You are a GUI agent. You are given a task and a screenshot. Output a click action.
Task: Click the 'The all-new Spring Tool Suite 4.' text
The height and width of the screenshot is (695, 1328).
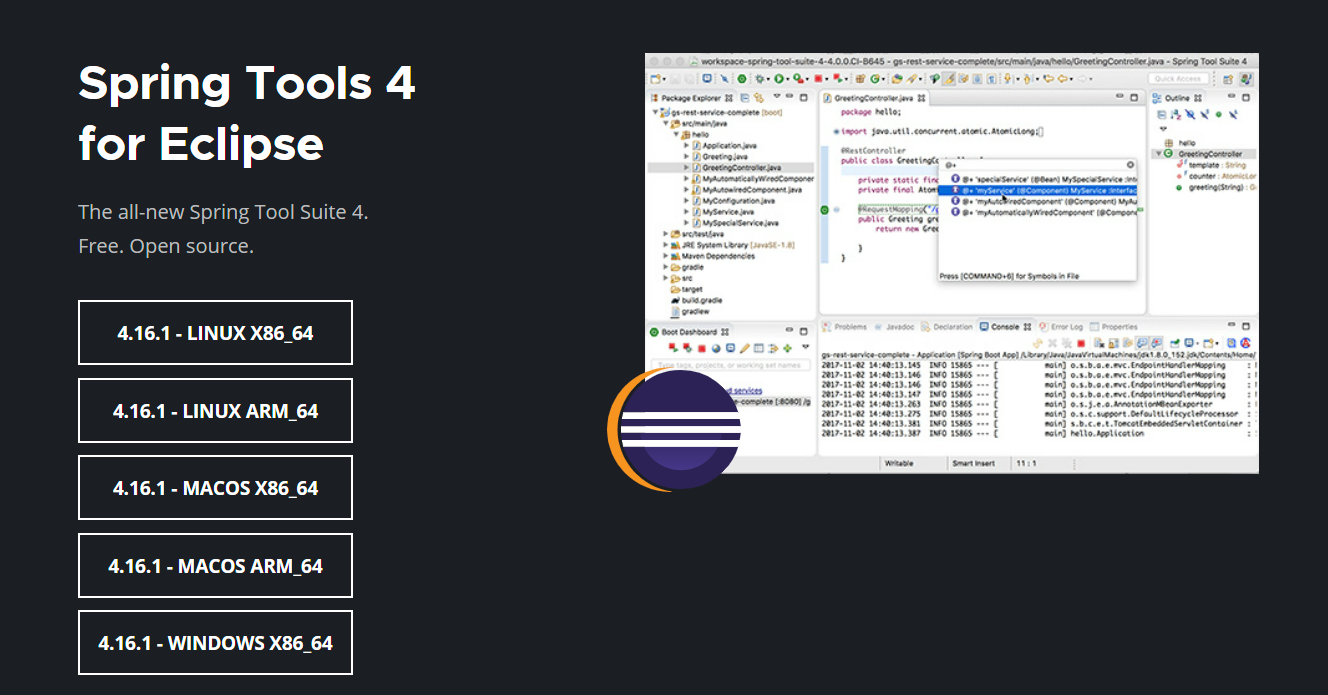(223, 212)
